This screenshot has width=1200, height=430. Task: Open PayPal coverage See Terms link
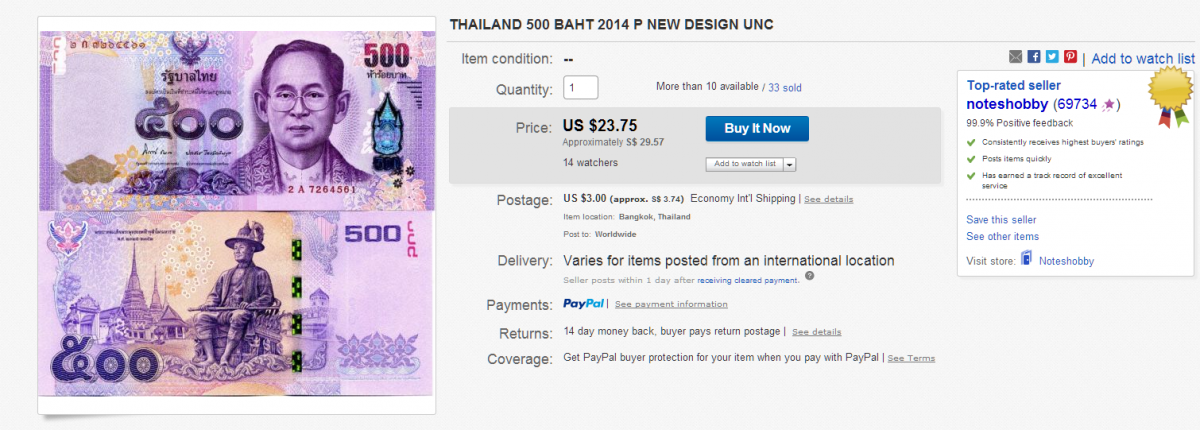click(x=911, y=358)
